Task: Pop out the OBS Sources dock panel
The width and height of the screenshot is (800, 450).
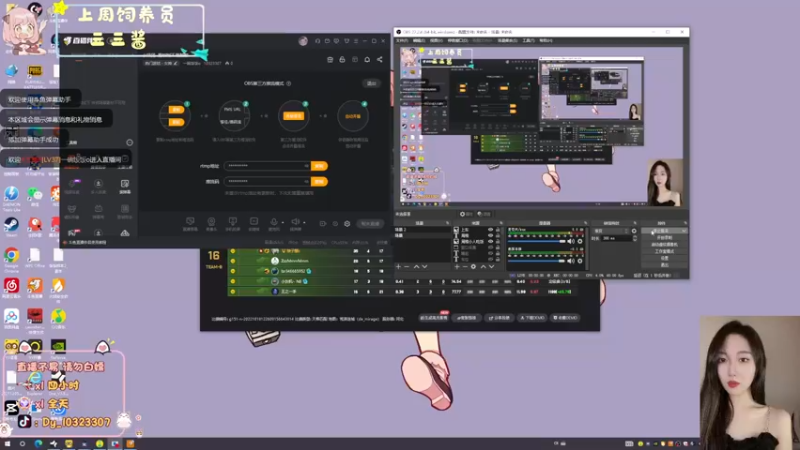Action: click(x=501, y=223)
